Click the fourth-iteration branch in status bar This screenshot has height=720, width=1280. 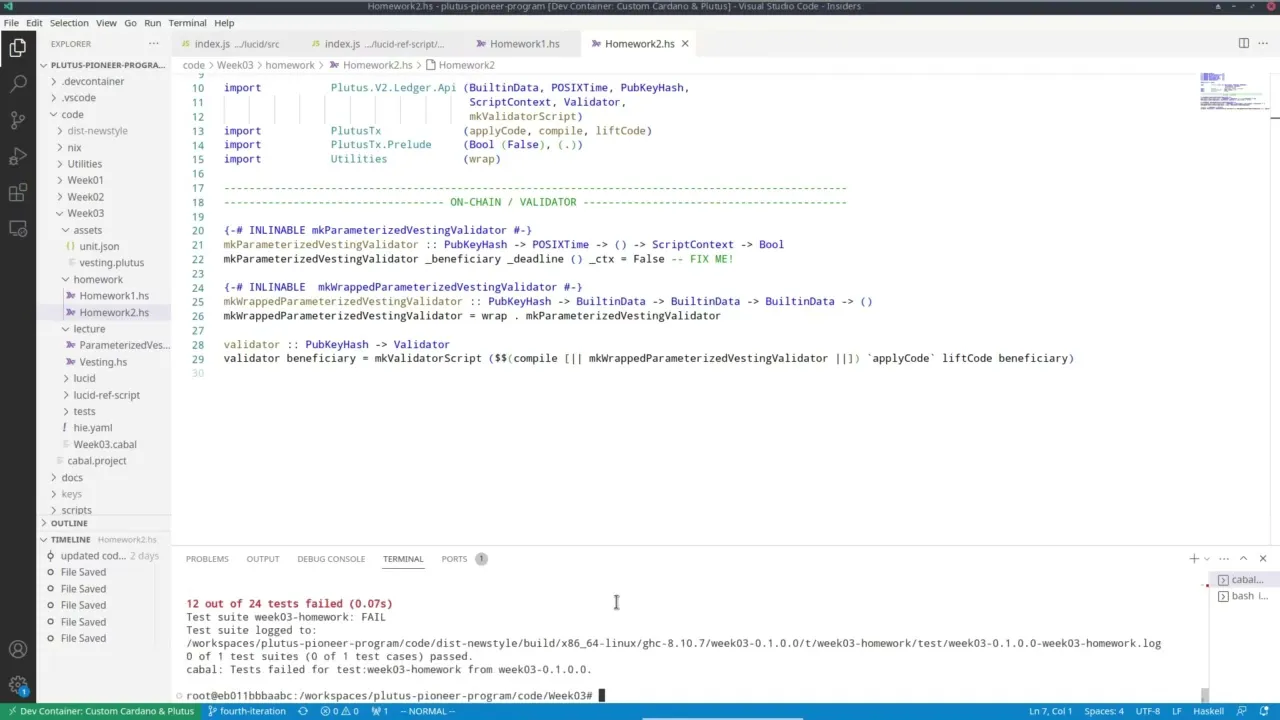click(x=246, y=711)
